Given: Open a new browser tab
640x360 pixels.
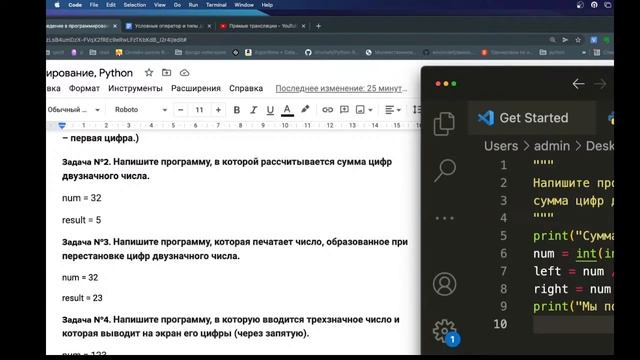Looking at the screenshot, I should point(318,26).
